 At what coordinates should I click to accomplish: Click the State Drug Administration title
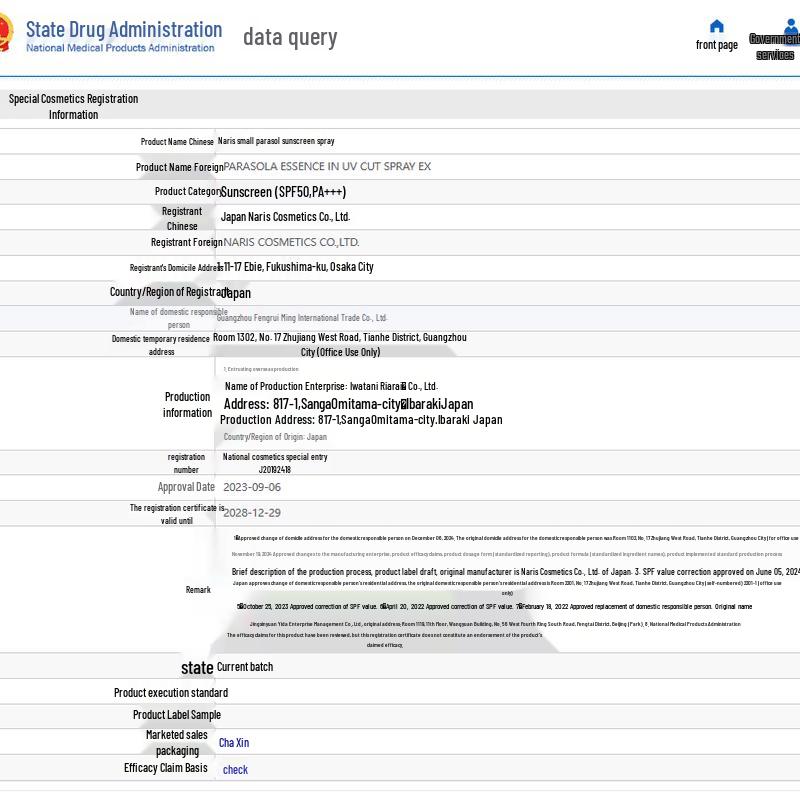click(x=124, y=30)
